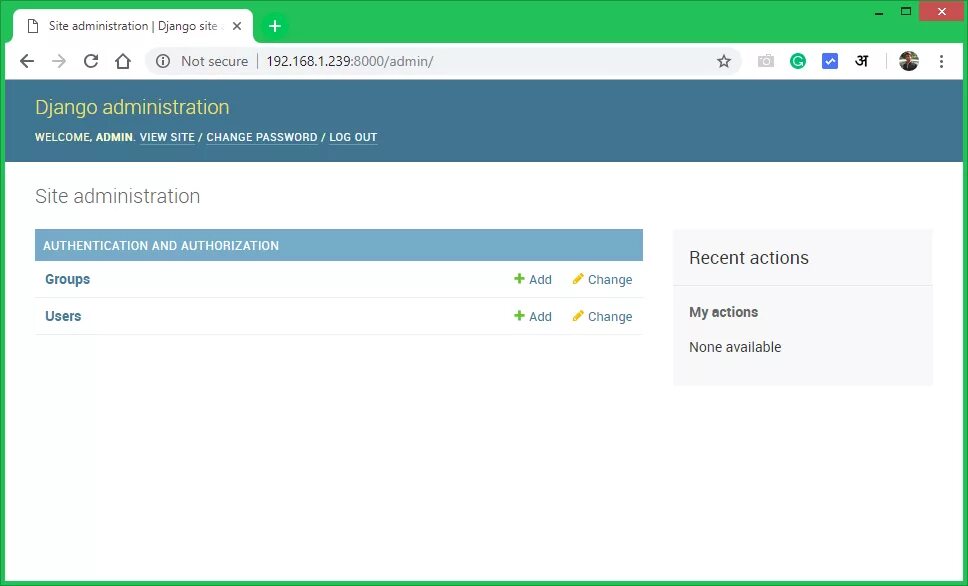
Task: Select the Site administration browser tab
Action: tap(133, 26)
